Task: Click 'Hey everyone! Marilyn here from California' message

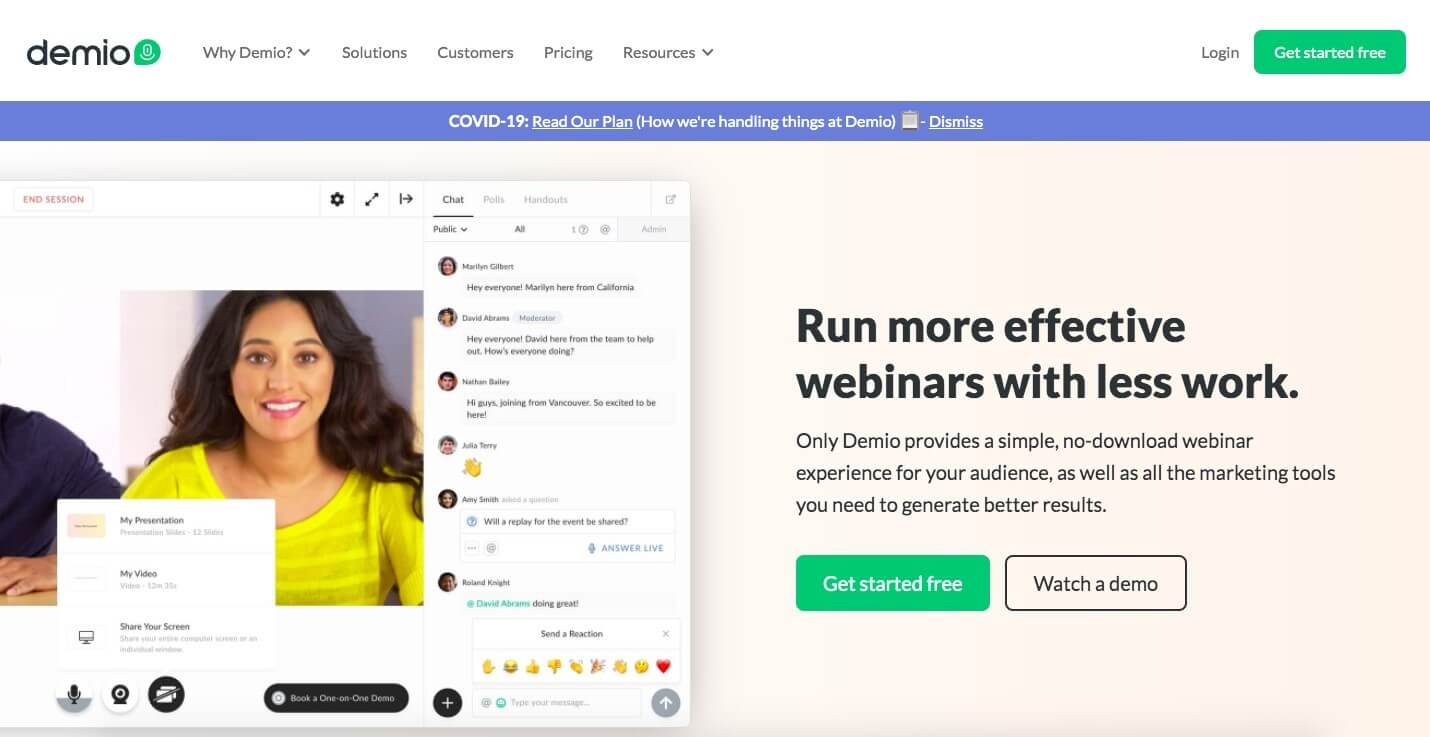Action: pos(550,287)
